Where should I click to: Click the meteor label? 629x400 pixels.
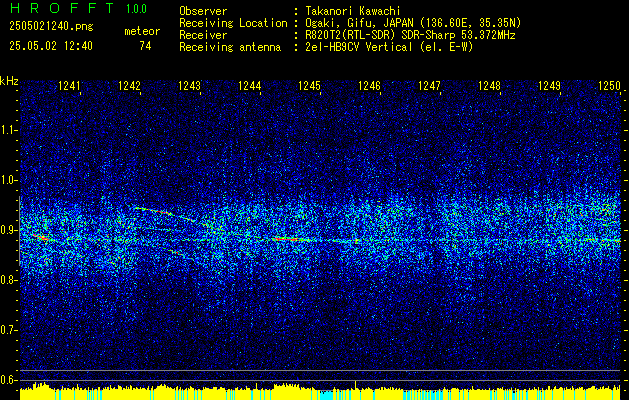pyautogui.click(x=142, y=31)
